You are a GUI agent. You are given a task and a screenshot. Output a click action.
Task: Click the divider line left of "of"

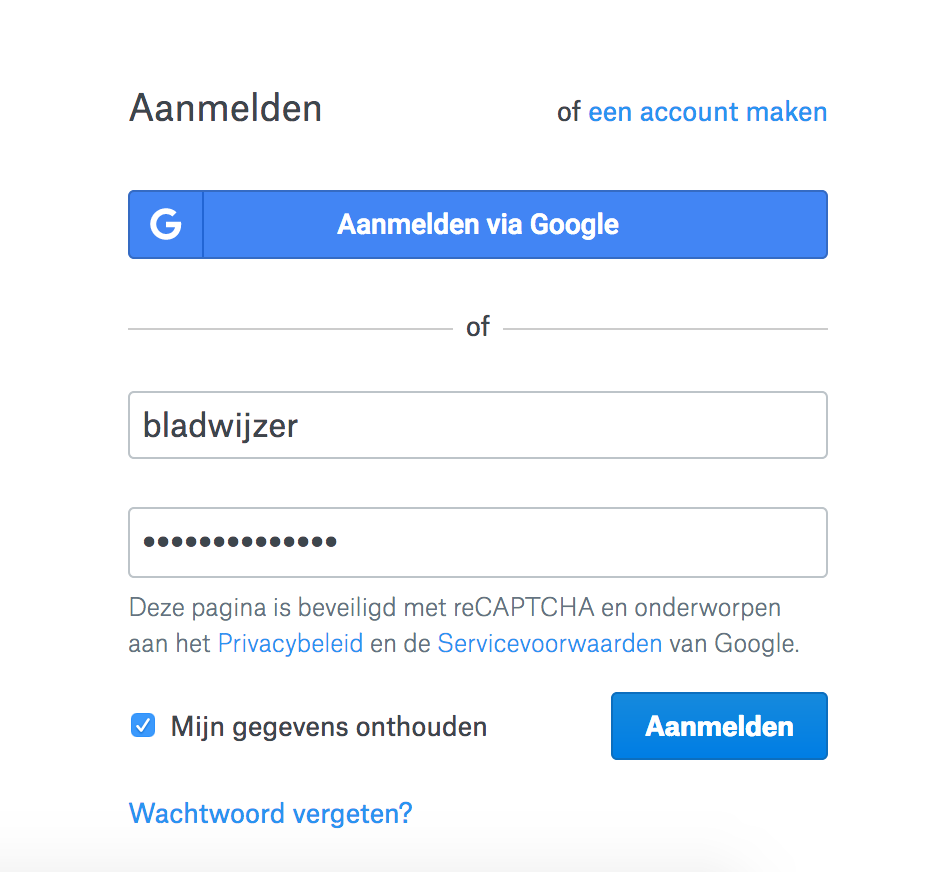point(290,328)
